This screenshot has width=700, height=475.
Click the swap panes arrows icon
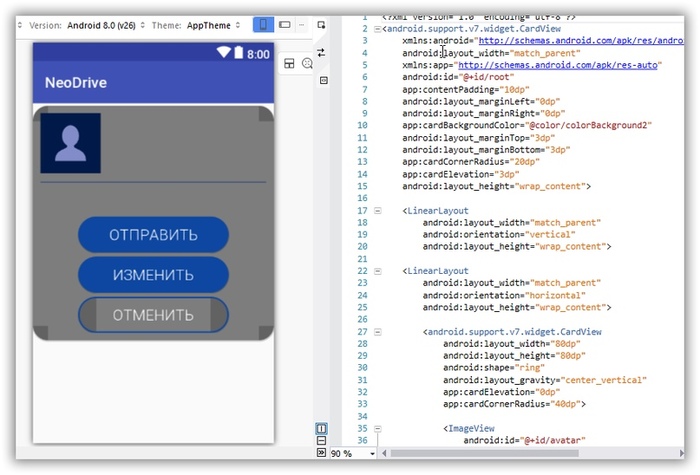tap(322, 53)
